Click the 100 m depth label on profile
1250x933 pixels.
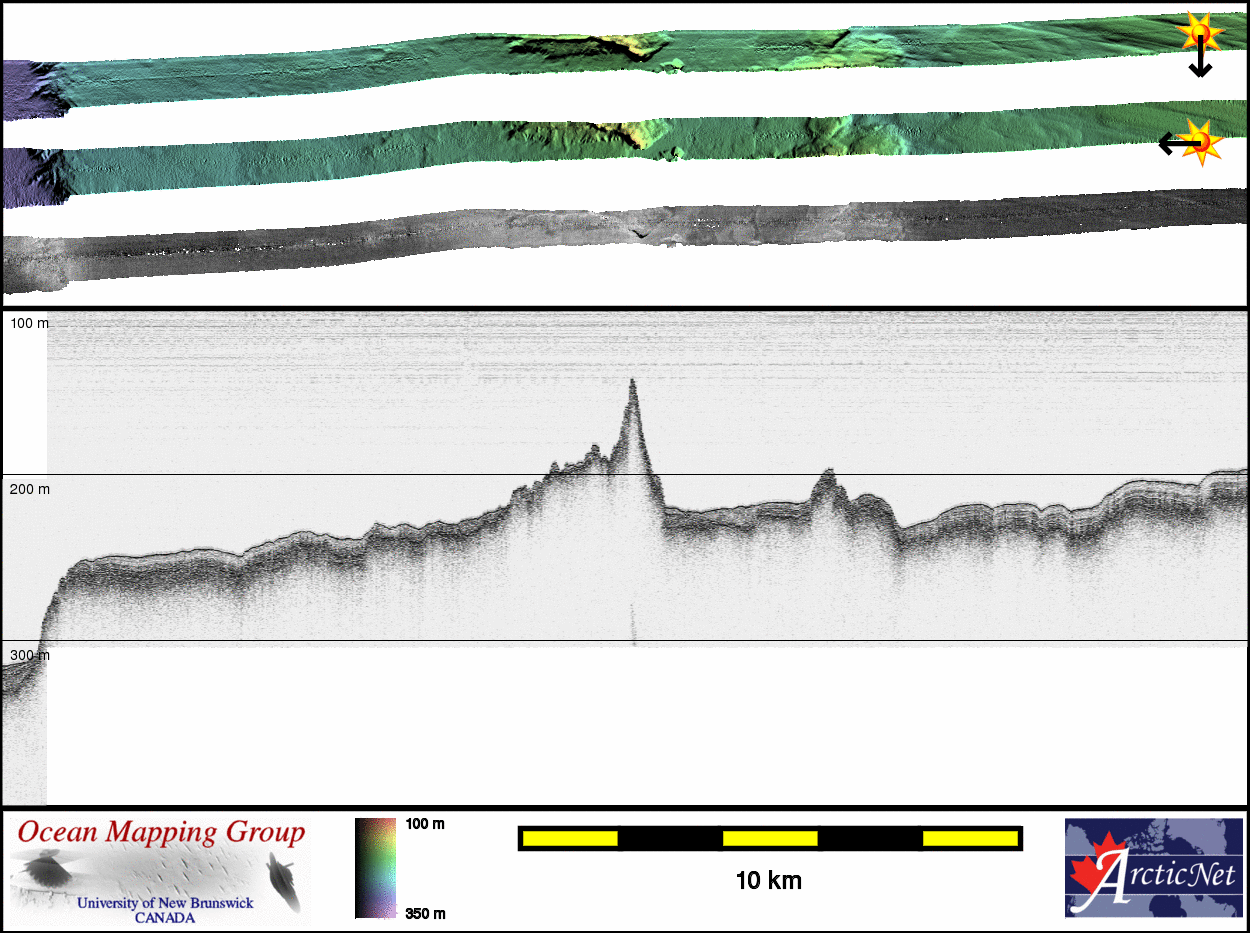tap(30, 323)
